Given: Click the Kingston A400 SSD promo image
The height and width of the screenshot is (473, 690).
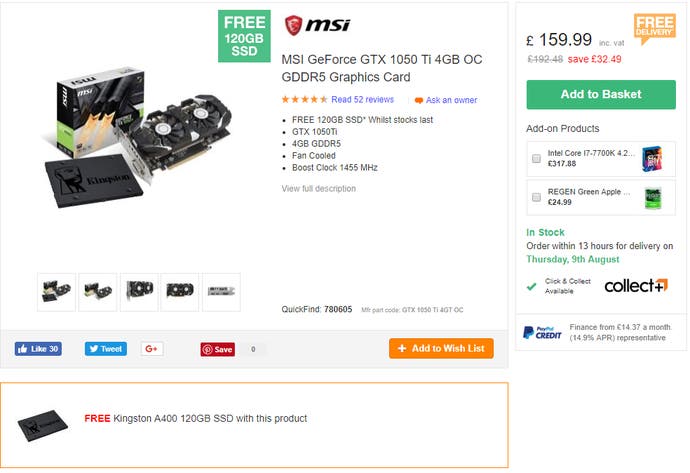Looking at the screenshot, I should (x=43, y=425).
